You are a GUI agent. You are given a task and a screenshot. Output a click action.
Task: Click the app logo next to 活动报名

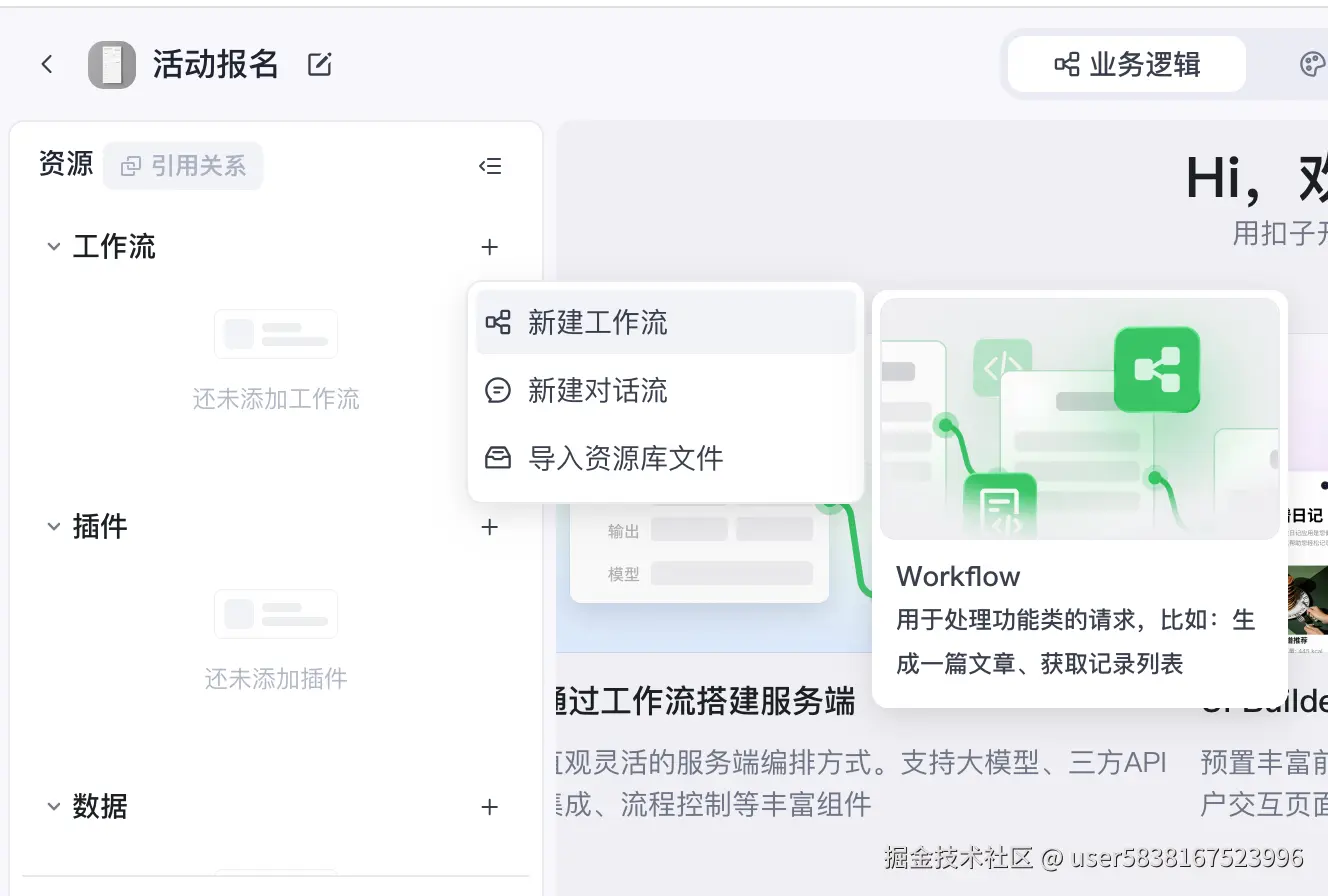point(113,63)
